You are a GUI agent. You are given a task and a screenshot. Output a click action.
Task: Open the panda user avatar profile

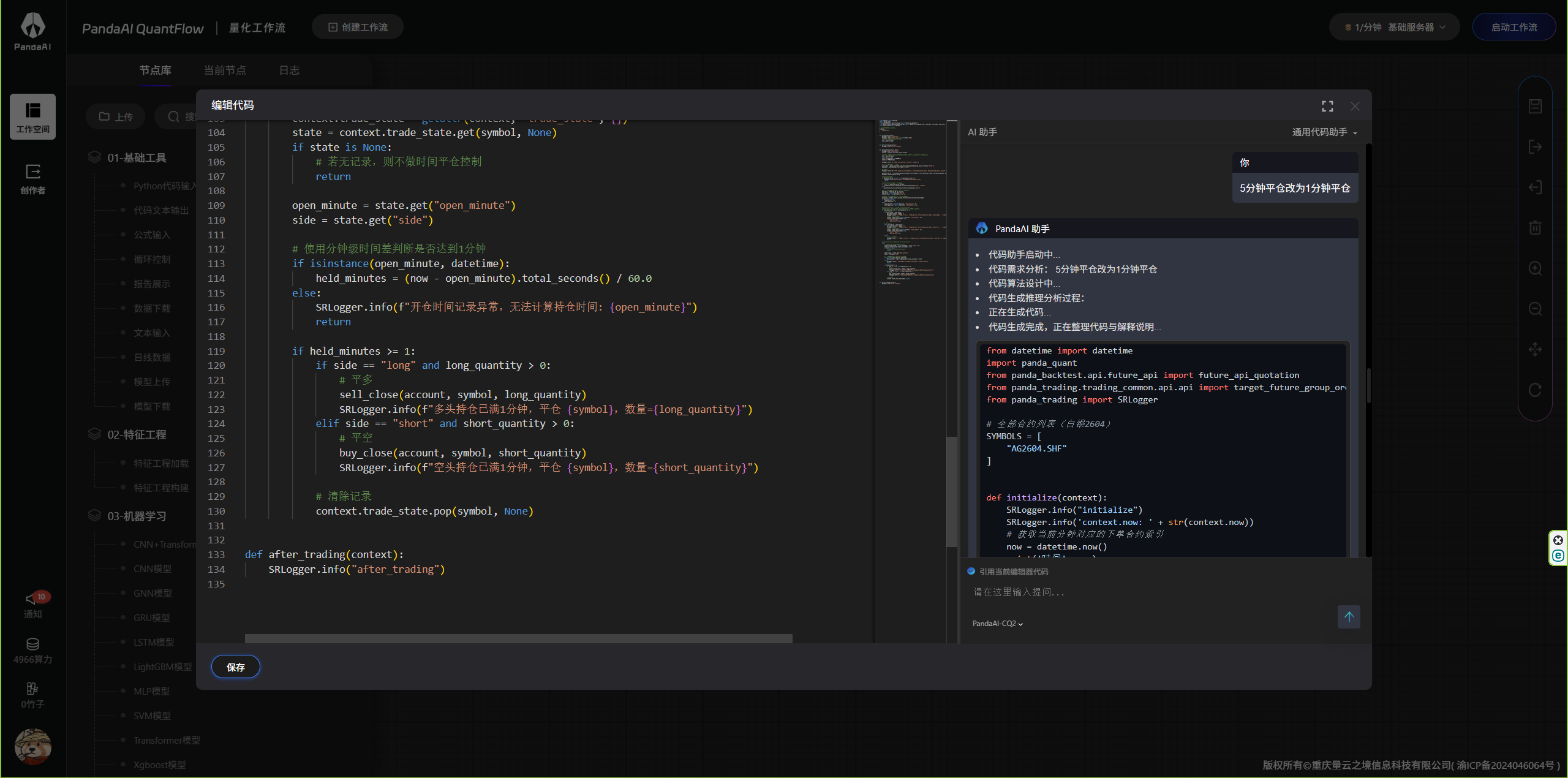pos(32,747)
